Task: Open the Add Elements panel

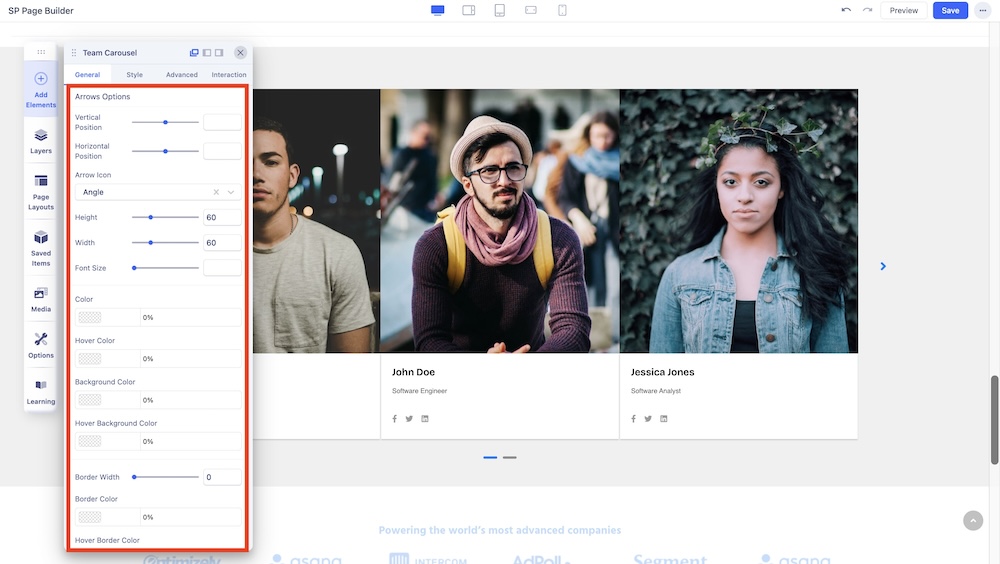Action: [41, 88]
